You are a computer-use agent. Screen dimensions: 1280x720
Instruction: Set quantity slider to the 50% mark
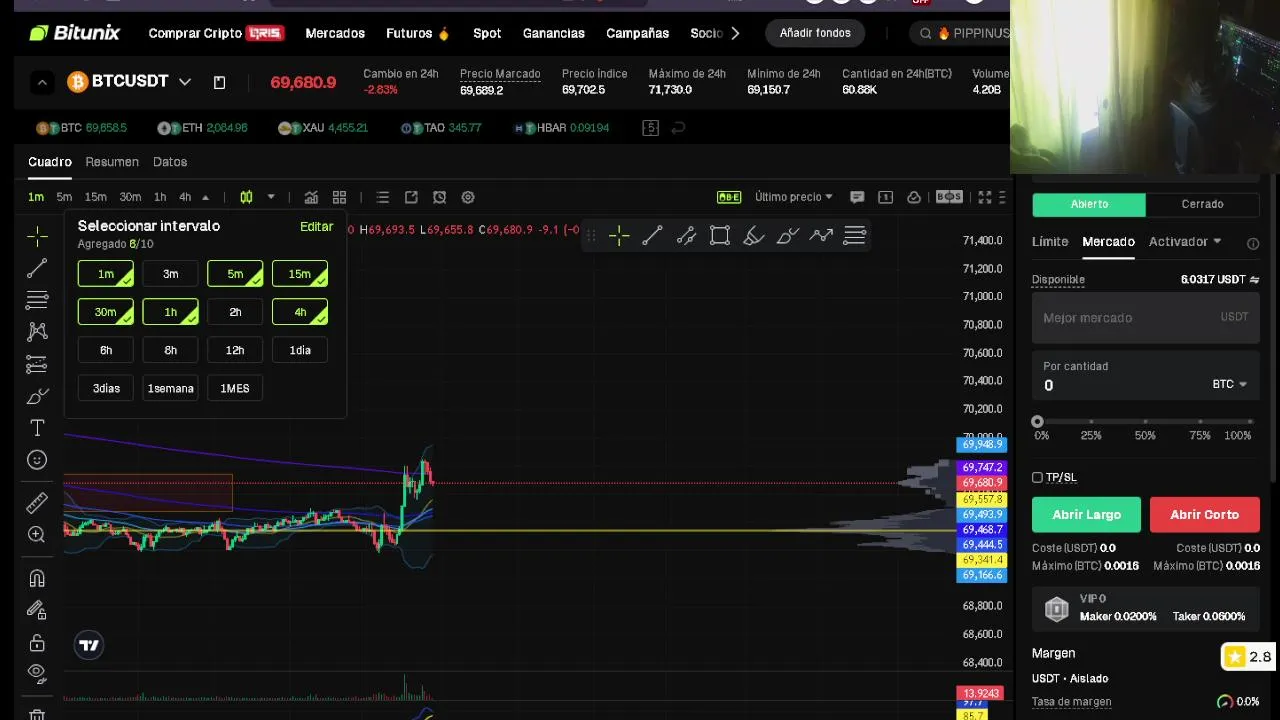[x=1145, y=422]
